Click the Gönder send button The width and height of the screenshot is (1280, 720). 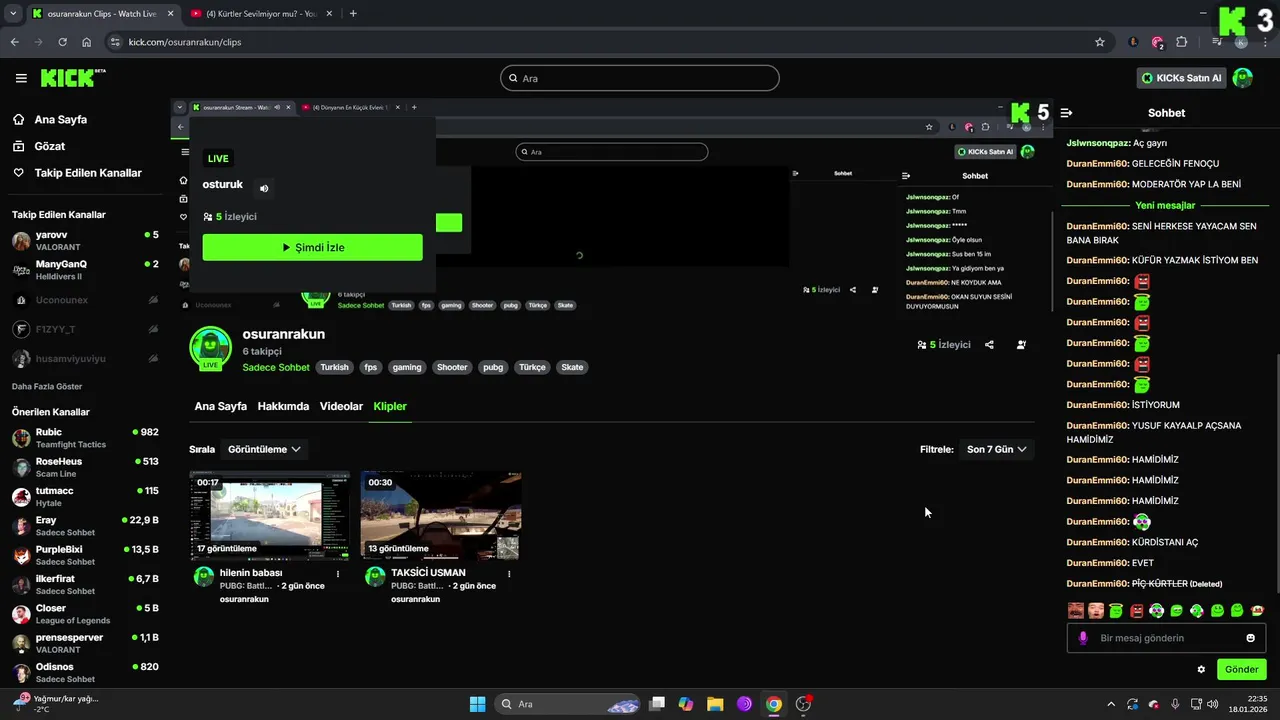tap(1241, 669)
